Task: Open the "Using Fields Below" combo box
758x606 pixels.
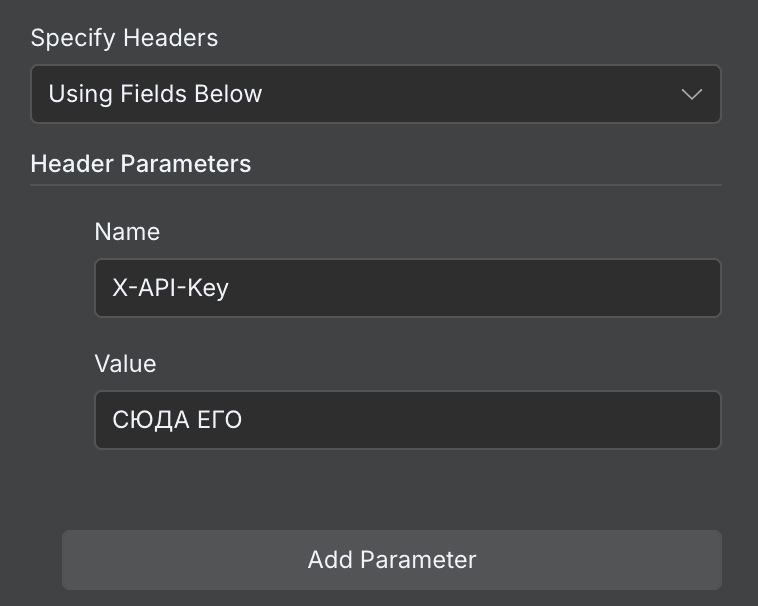Action: [x=375, y=94]
